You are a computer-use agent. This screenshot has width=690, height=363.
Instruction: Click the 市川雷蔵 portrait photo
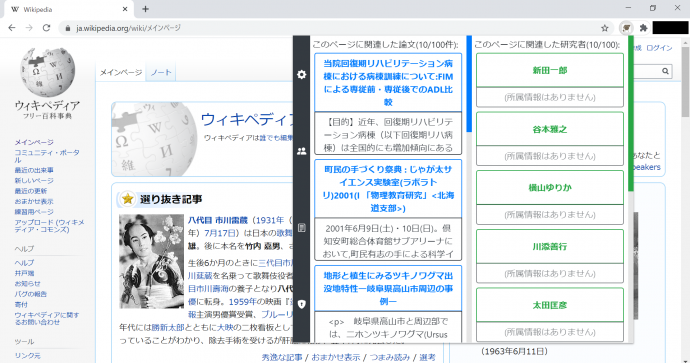pyautogui.click(x=151, y=261)
